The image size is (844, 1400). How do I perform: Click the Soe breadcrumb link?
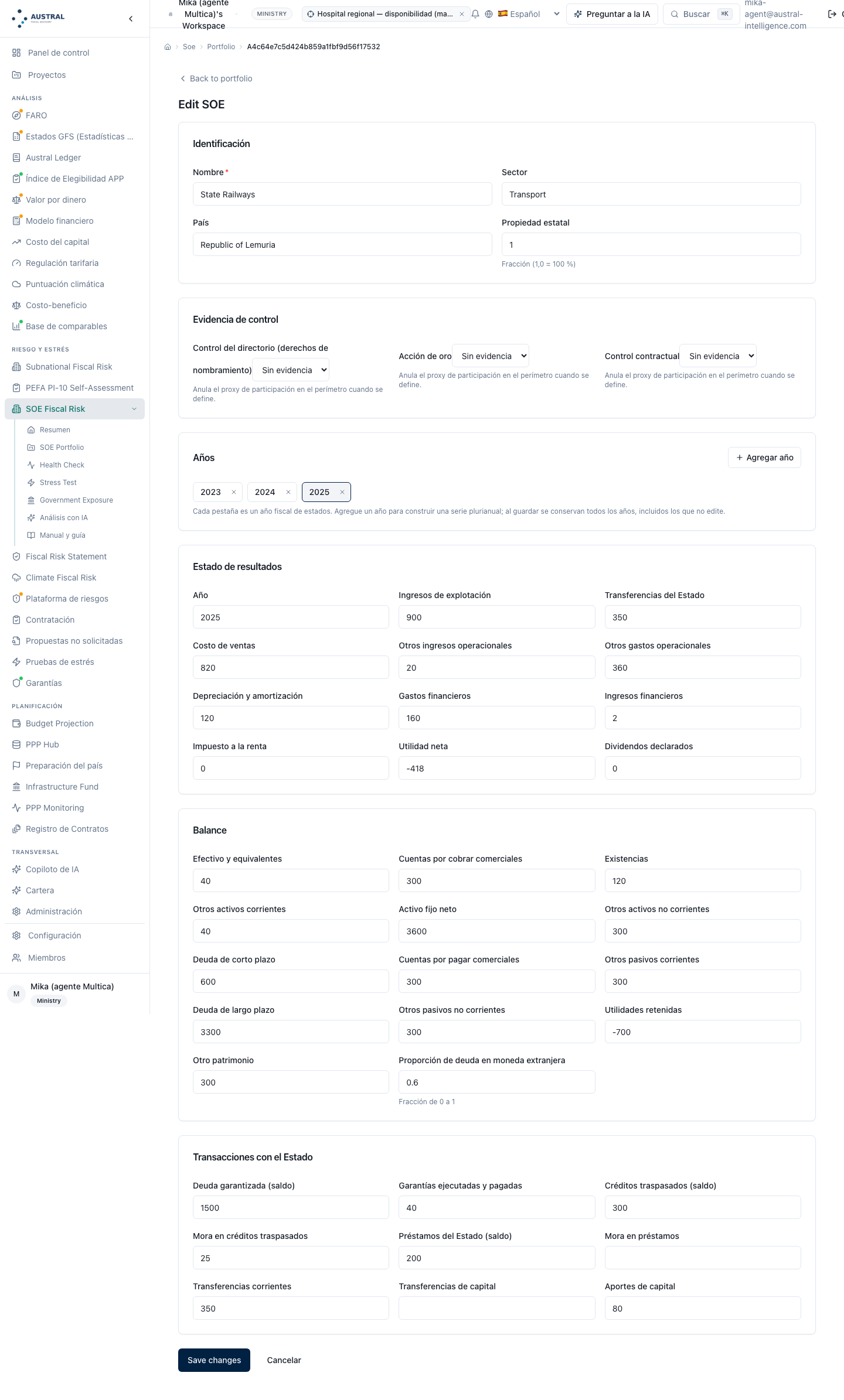click(x=189, y=47)
